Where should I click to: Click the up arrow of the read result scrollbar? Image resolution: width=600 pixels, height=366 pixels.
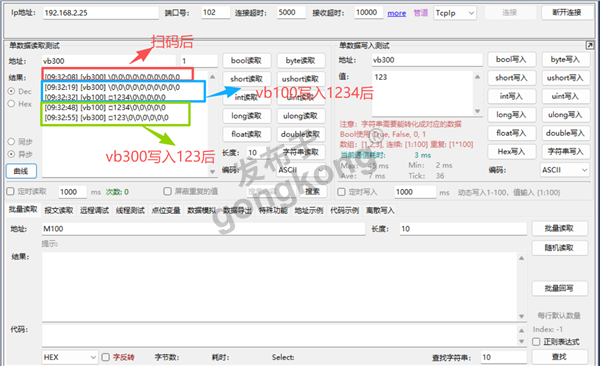pyautogui.click(x=212, y=77)
